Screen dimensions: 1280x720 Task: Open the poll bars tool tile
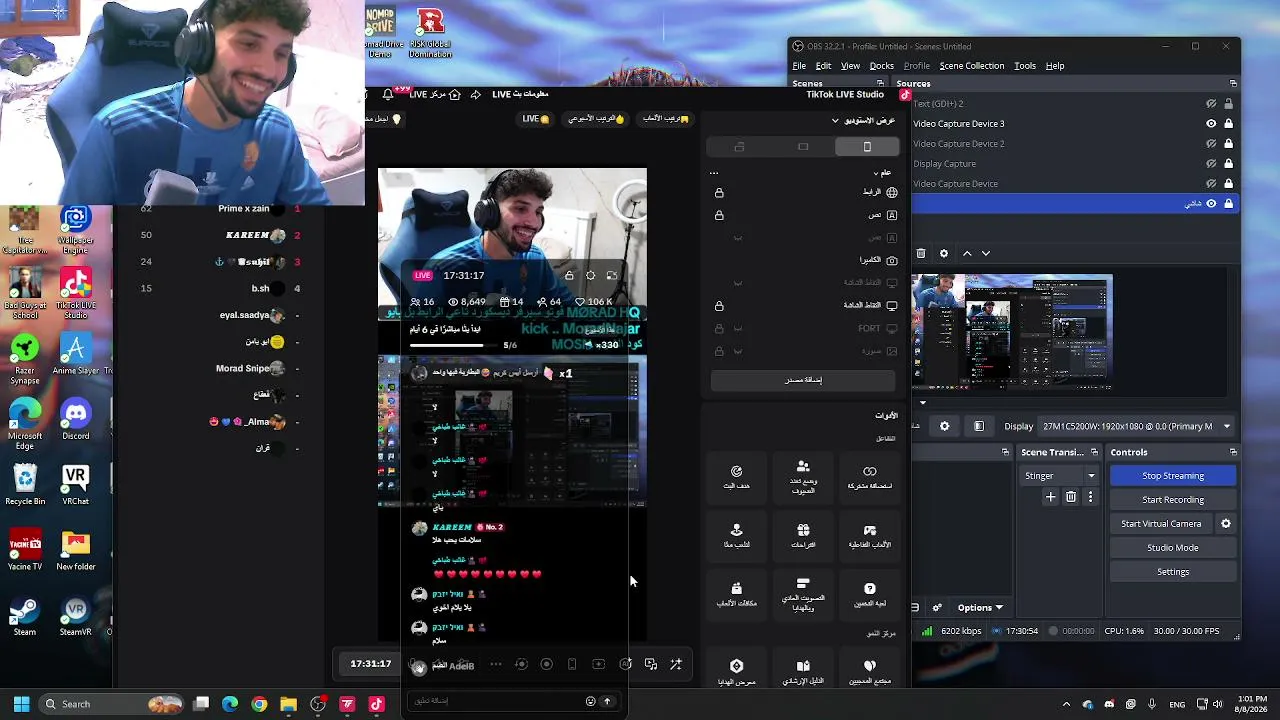[x=803, y=594]
